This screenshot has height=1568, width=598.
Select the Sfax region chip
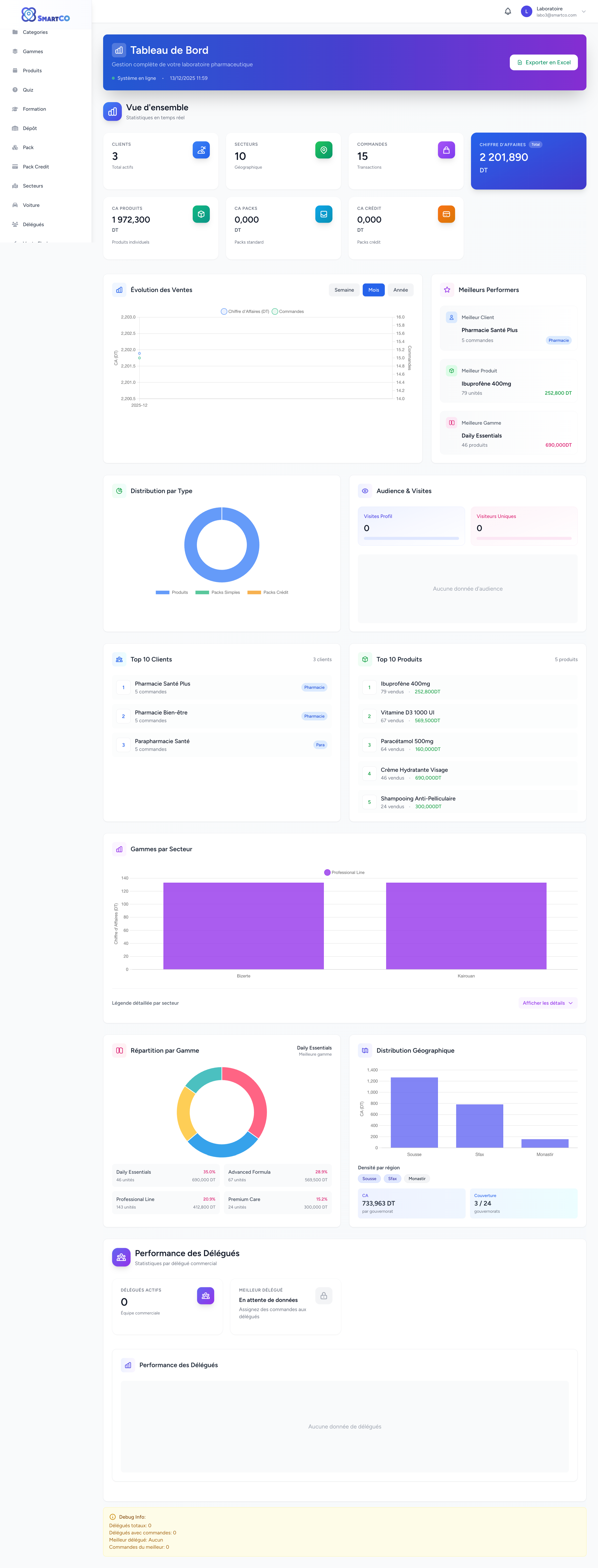point(392,1178)
